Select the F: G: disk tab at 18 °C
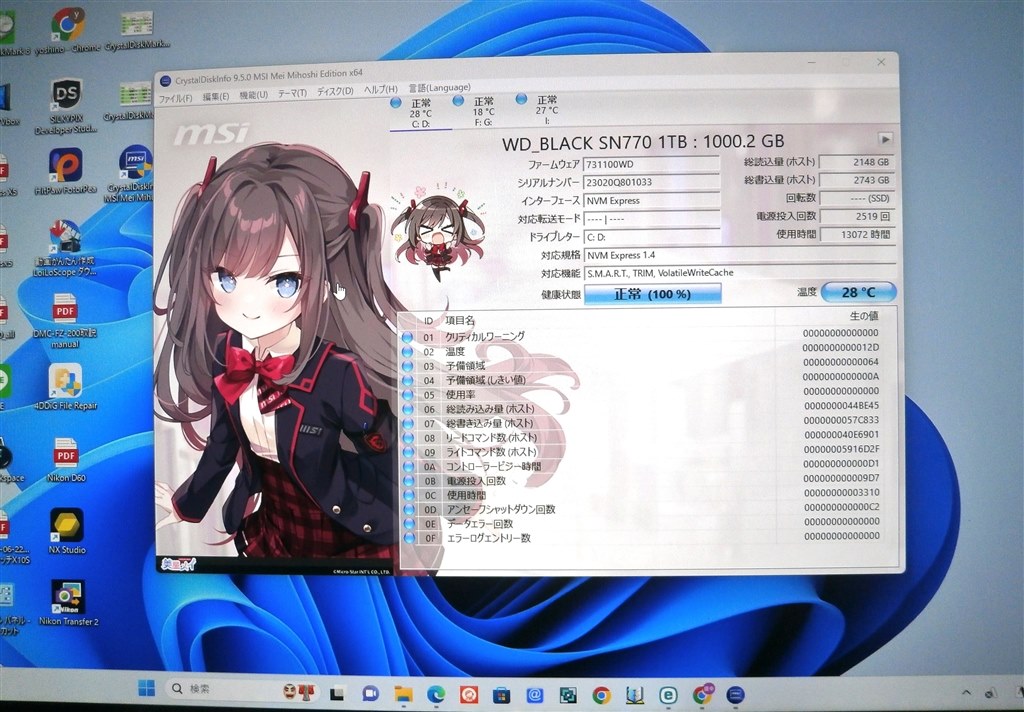1024x712 pixels. (x=483, y=110)
